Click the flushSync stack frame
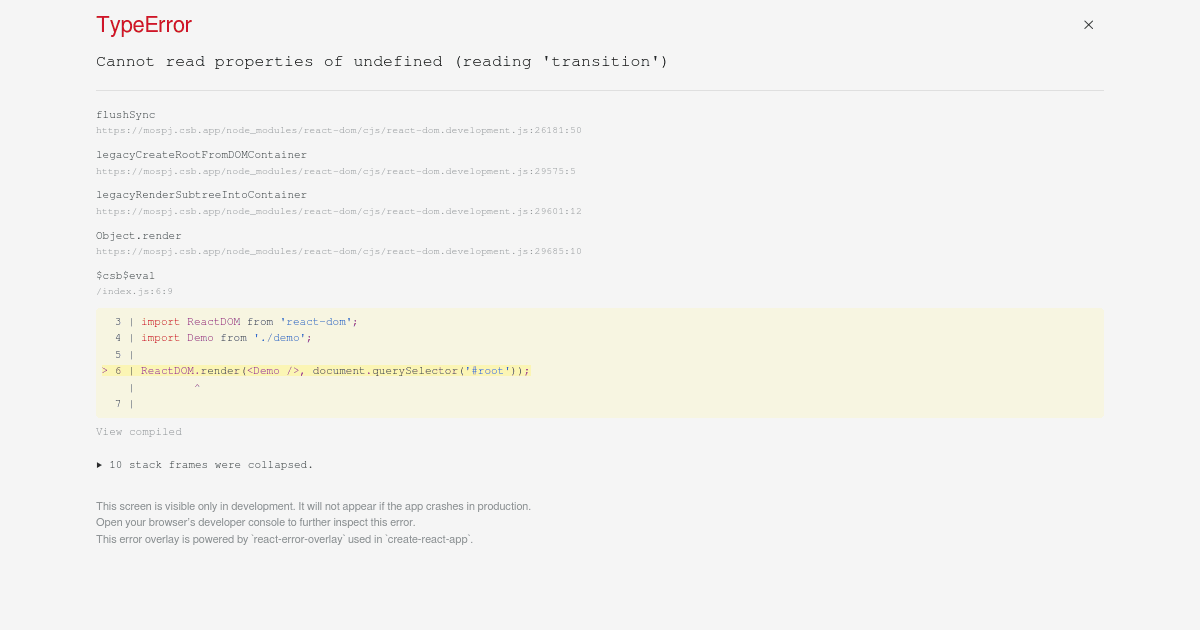 point(126,115)
